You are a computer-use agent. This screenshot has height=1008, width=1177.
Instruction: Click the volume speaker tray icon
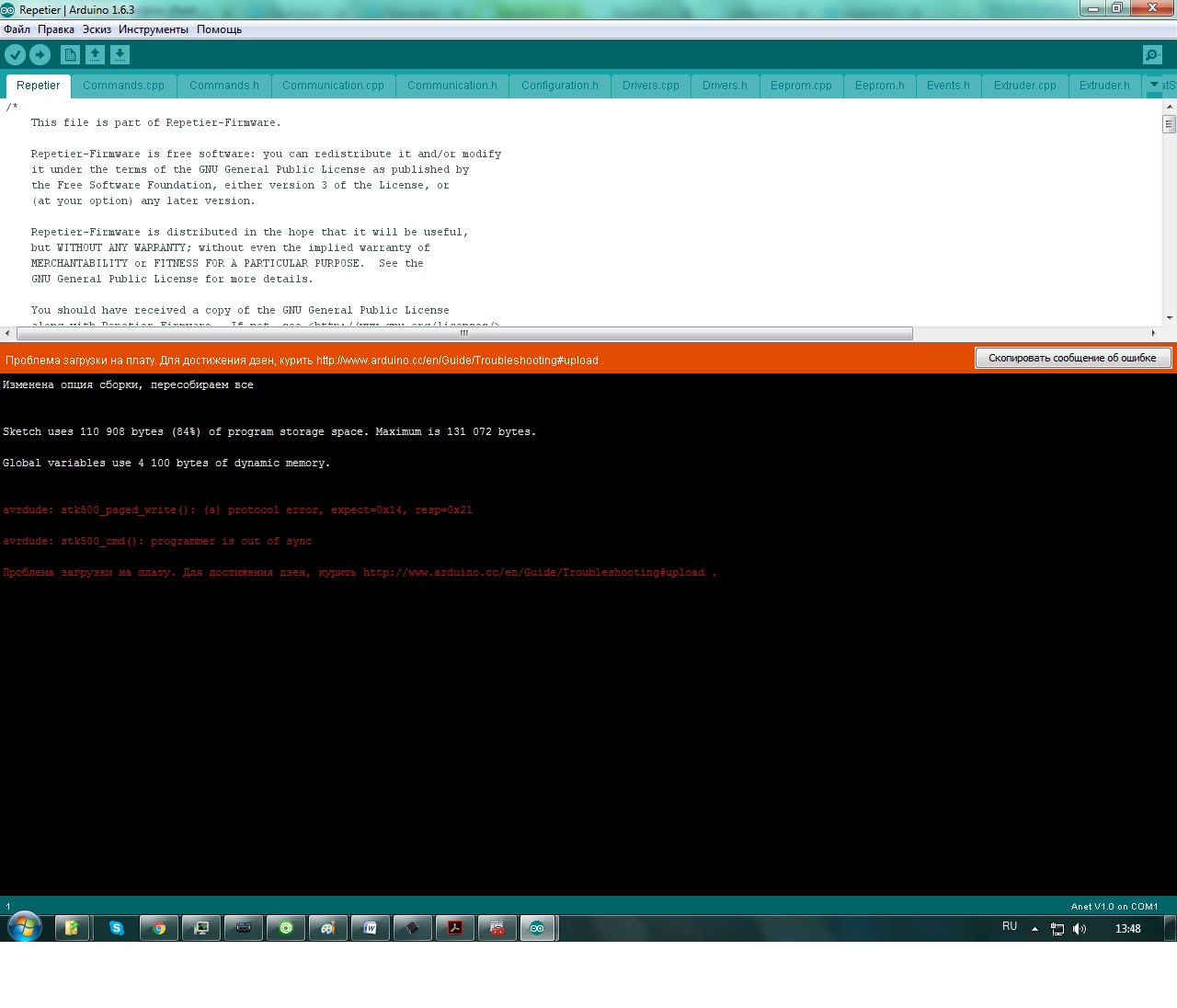tap(1080, 929)
